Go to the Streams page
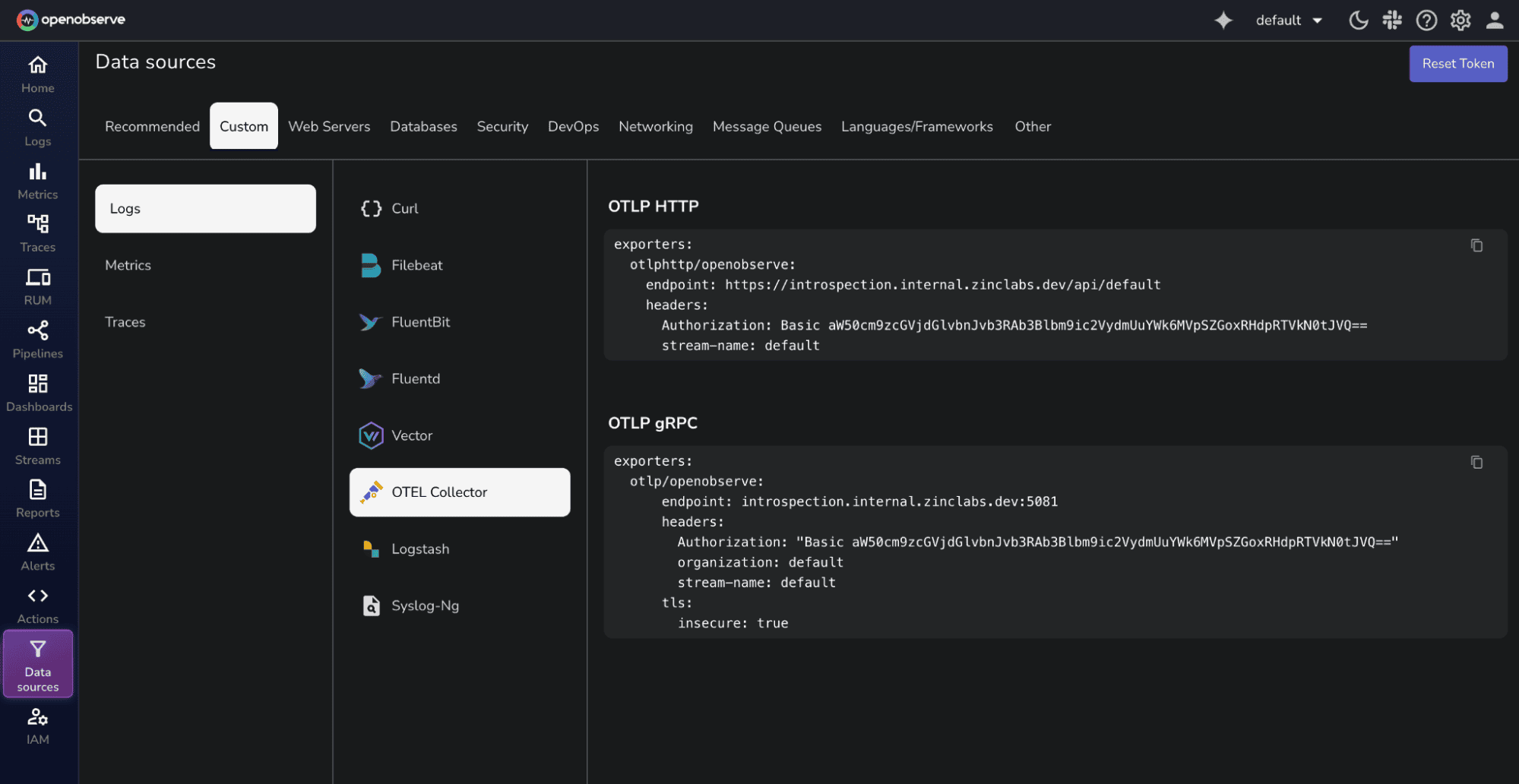 [x=37, y=444]
